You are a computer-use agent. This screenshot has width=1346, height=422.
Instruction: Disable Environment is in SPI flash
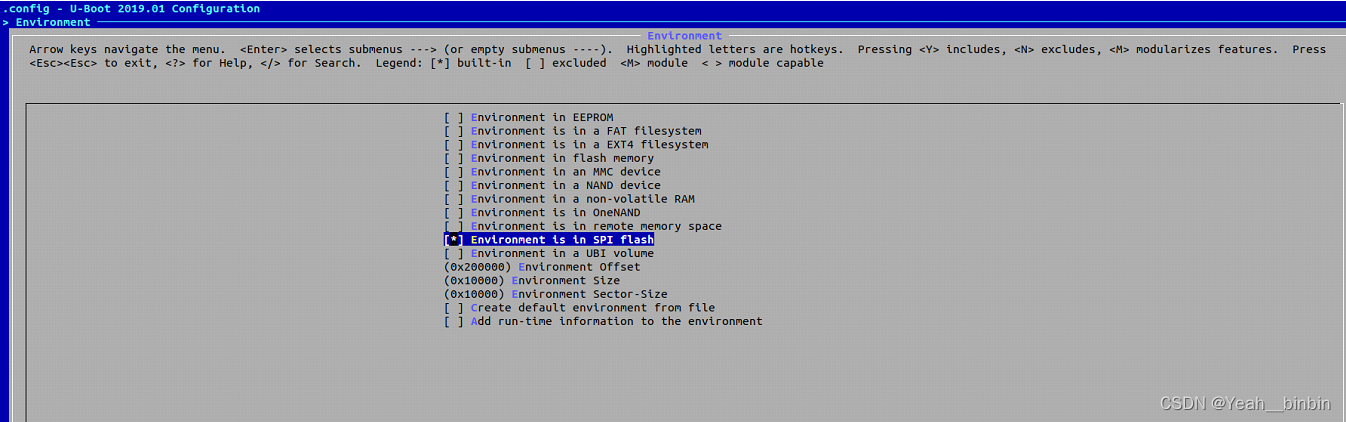pos(549,240)
